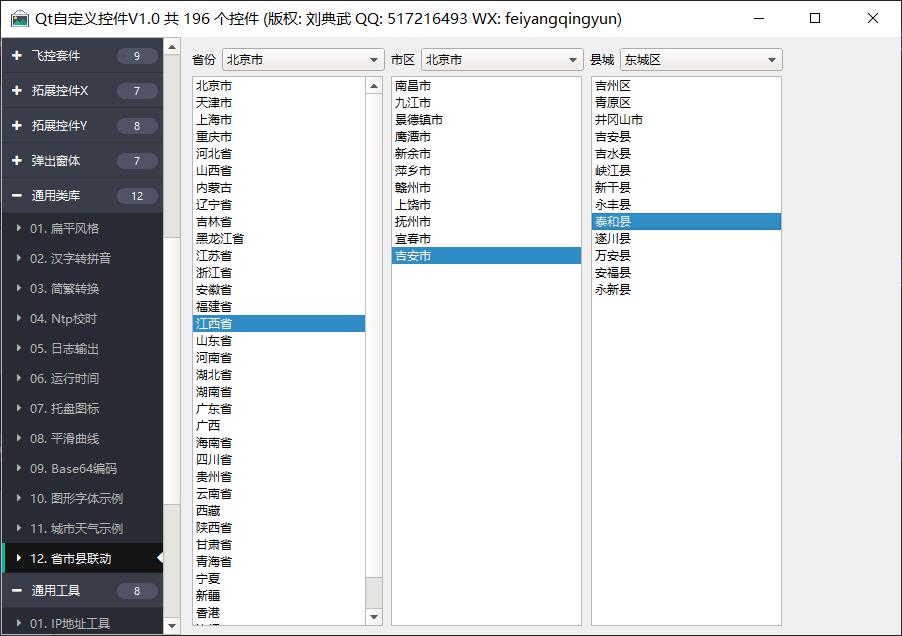Open the 县城 county dropdown
This screenshot has height=636, width=902.
point(700,60)
